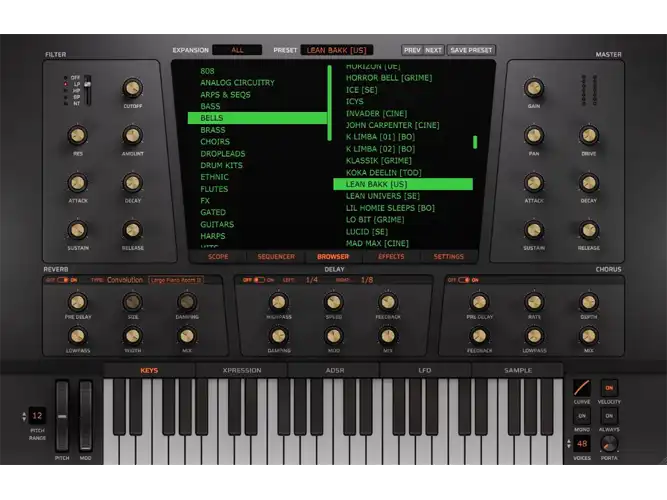Click the master Decay knob
Image resolution: width=667 pixels, height=500 pixels.
(589, 183)
